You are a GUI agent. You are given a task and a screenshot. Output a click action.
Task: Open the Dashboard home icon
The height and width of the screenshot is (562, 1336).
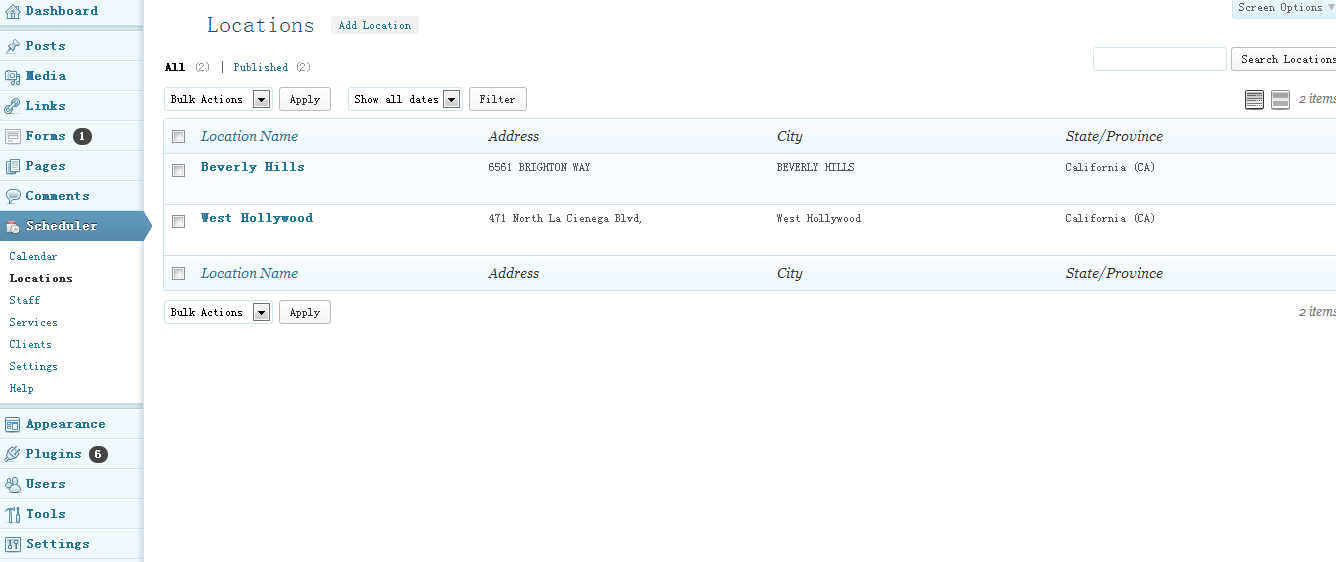pyautogui.click(x=12, y=12)
